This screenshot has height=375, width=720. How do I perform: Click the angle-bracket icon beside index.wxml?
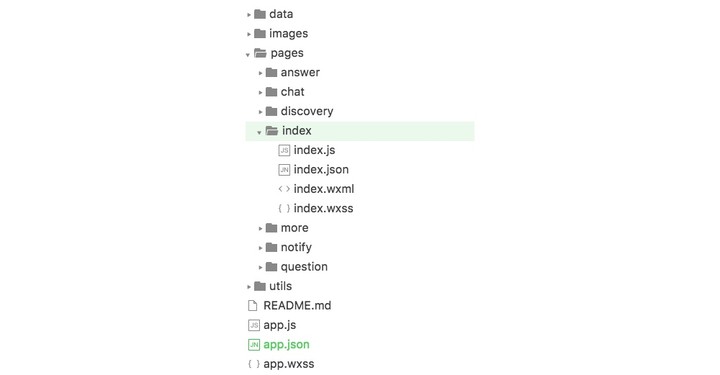pos(284,189)
